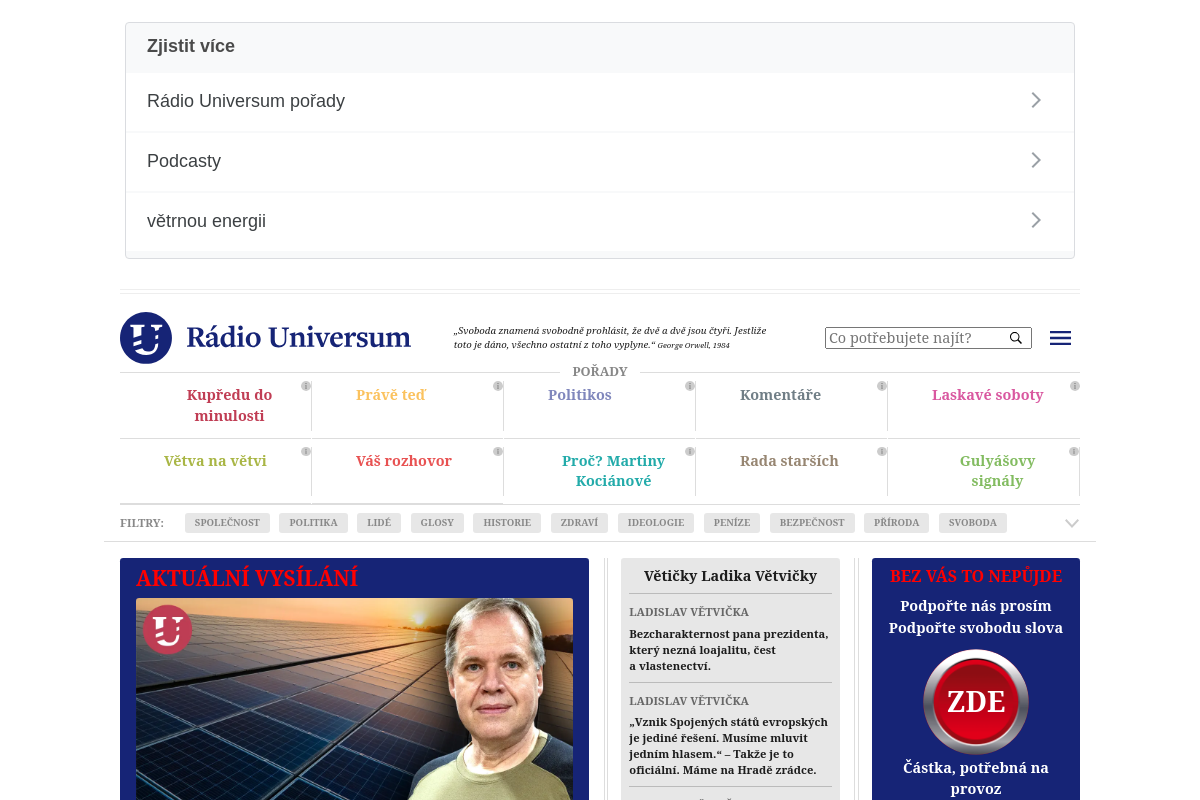Open Proč? Martiny Kociánové show
Image resolution: width=1200 pixels, height=800 pixels.
pos(613,471)
